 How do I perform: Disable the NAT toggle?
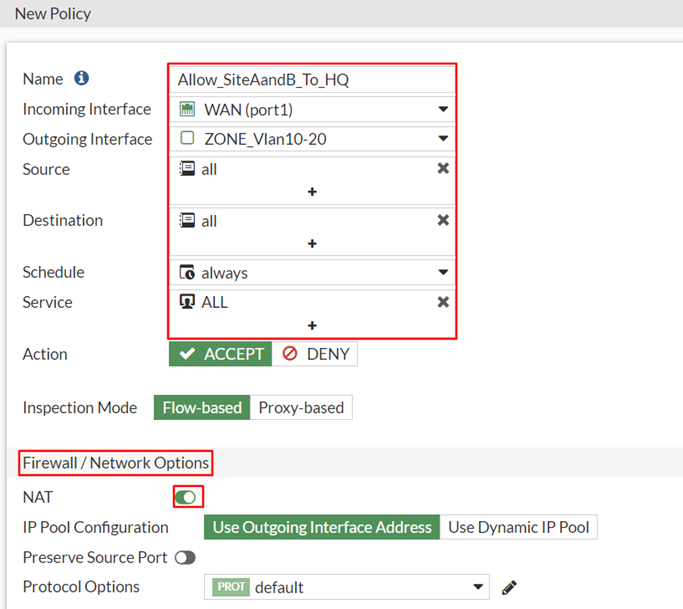tap(186, 497)
